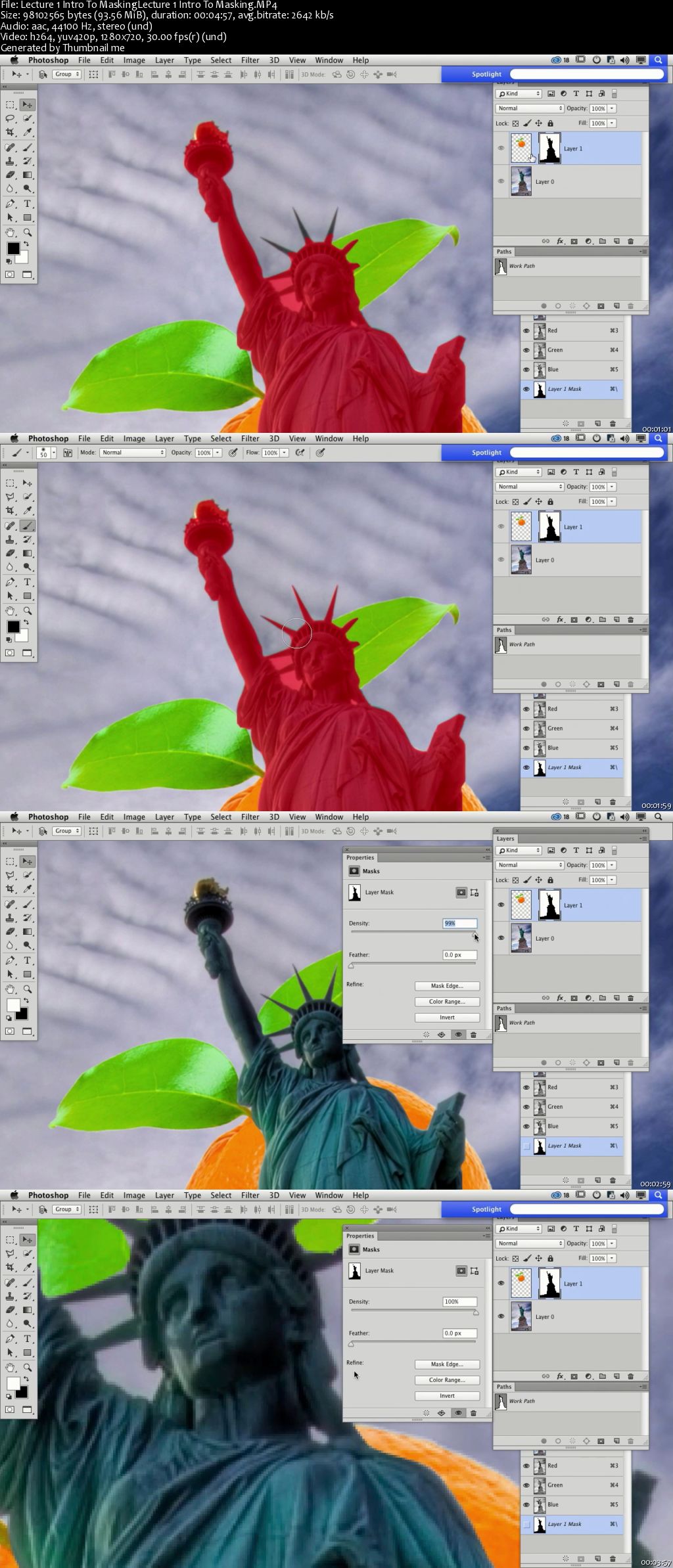
Task: Add layer mask icon in 00:02:59 frame Layers footer
Action: click(574, 998)
